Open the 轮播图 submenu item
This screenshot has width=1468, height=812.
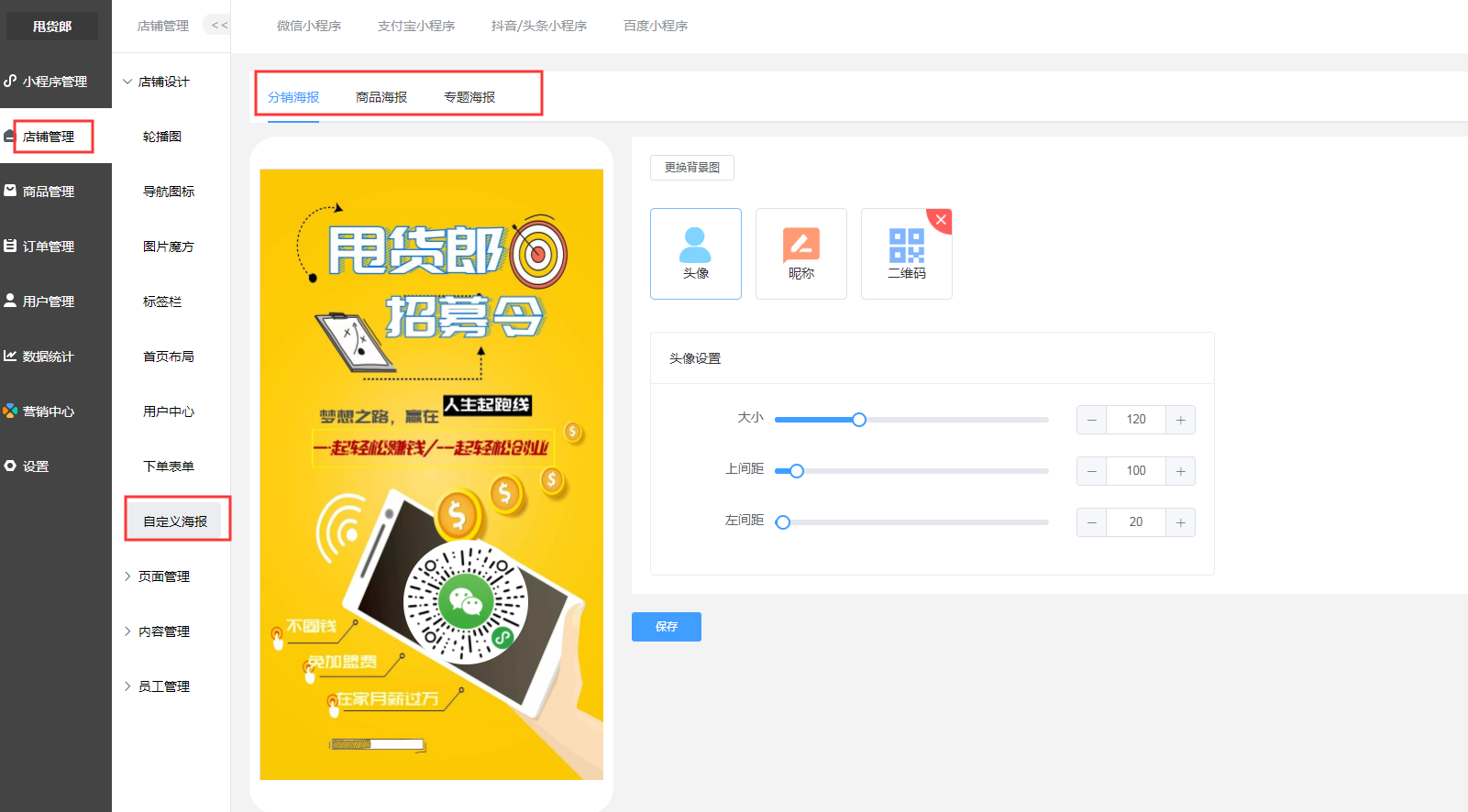point(162,137)
